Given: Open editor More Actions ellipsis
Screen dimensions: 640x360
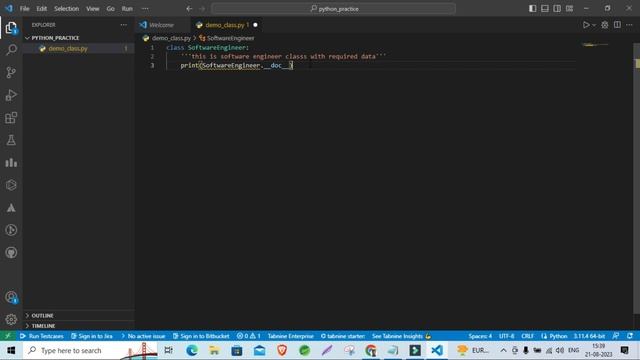Looking at the screenshot, I should pos(629,25).
